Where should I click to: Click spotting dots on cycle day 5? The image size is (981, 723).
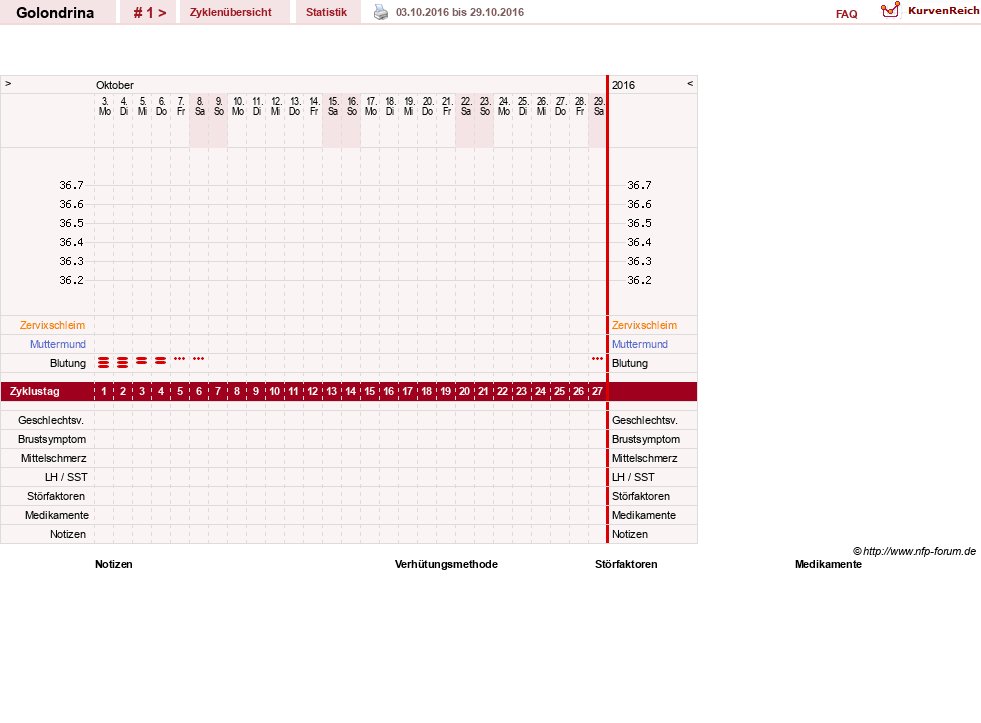pos(180,358)
